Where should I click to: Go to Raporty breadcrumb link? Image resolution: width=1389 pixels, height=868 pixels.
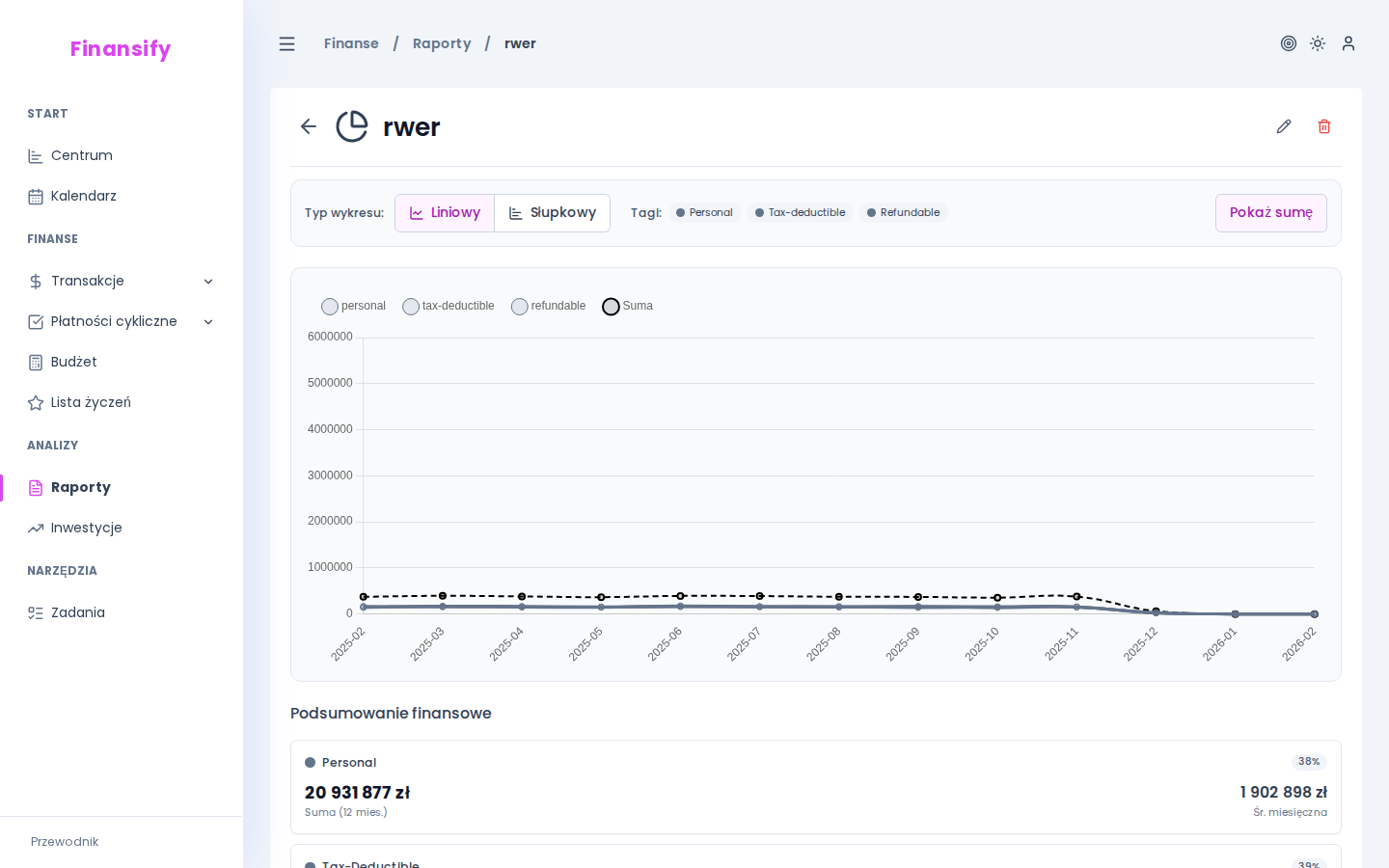[x=442, y=43]
